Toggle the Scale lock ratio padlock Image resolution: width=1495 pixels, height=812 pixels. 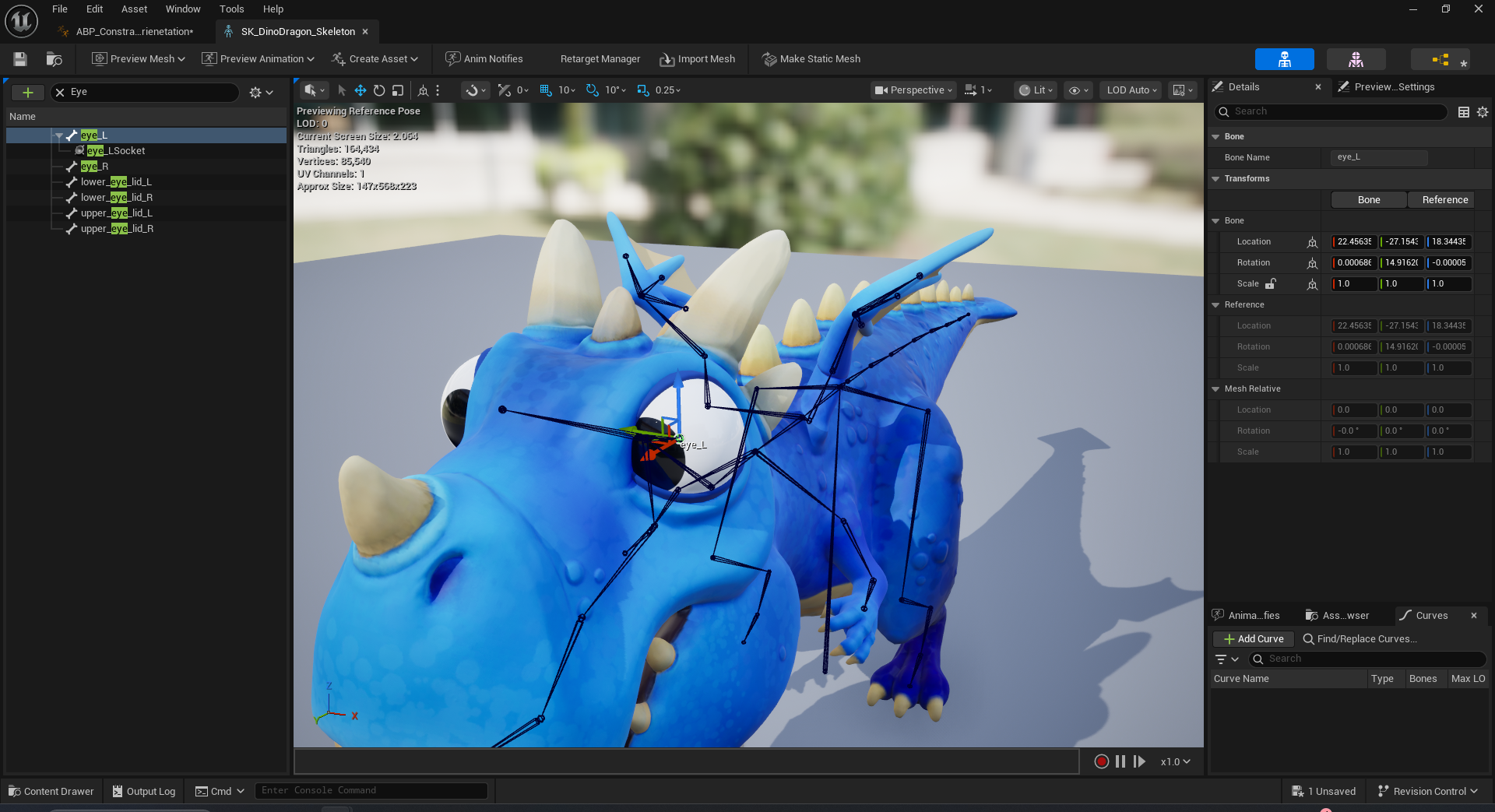coord(1271,283)
